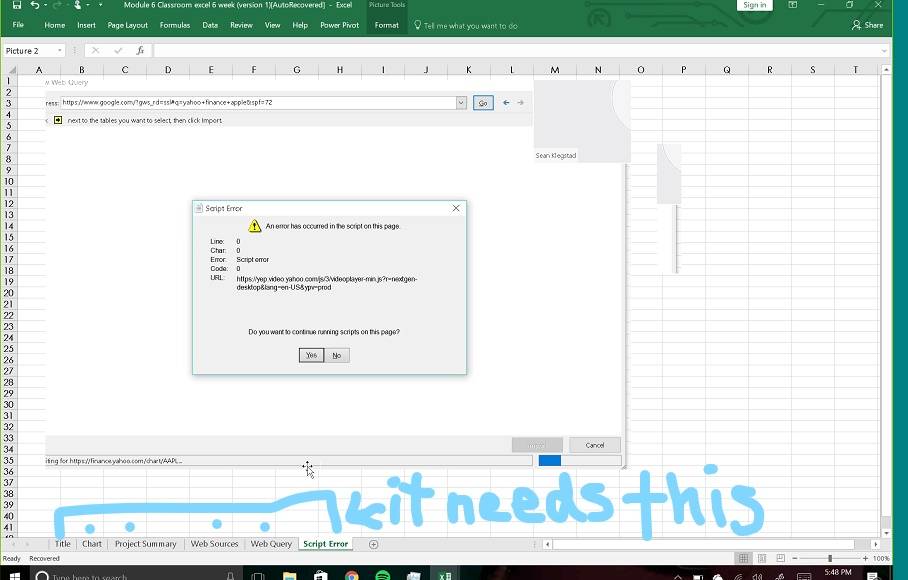This screenshot has width=908, height=580.
Task: Open the Review ribbon tab
Action: click(241, 25)
